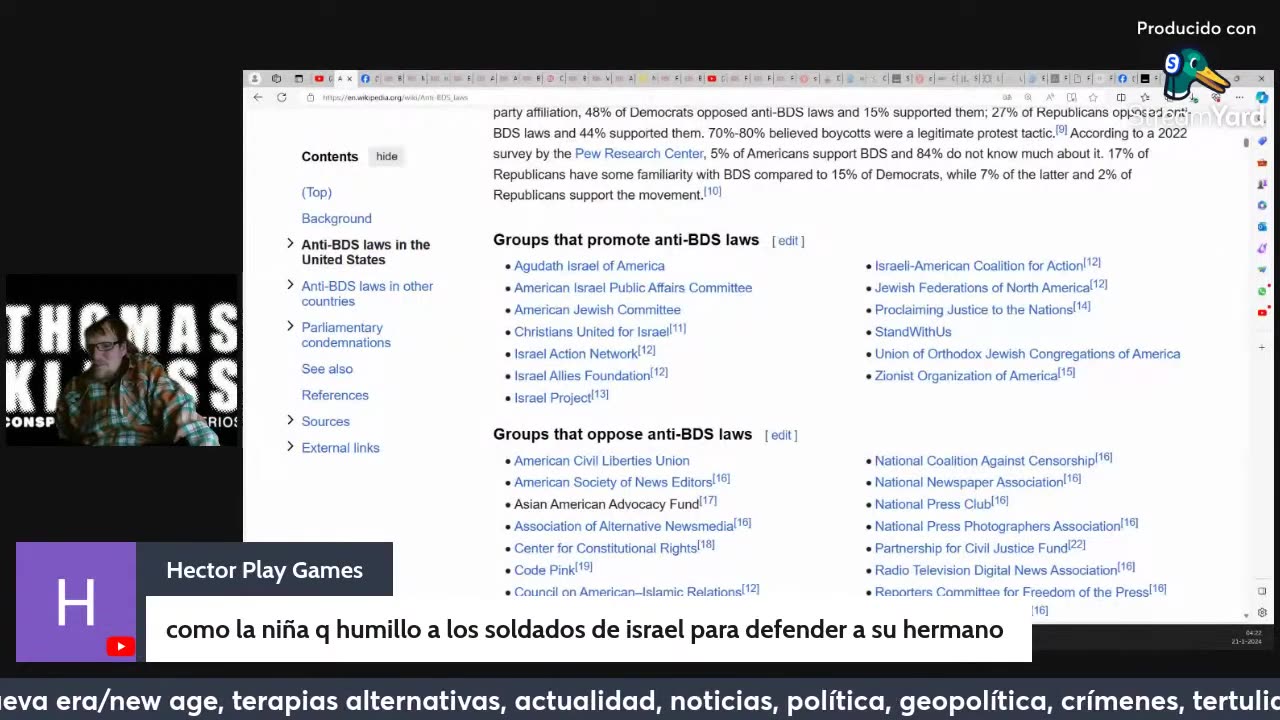Open split screen icon in browser toolbar
This screenshot has width=1280, height=720.
click(x=1121, y=97)
